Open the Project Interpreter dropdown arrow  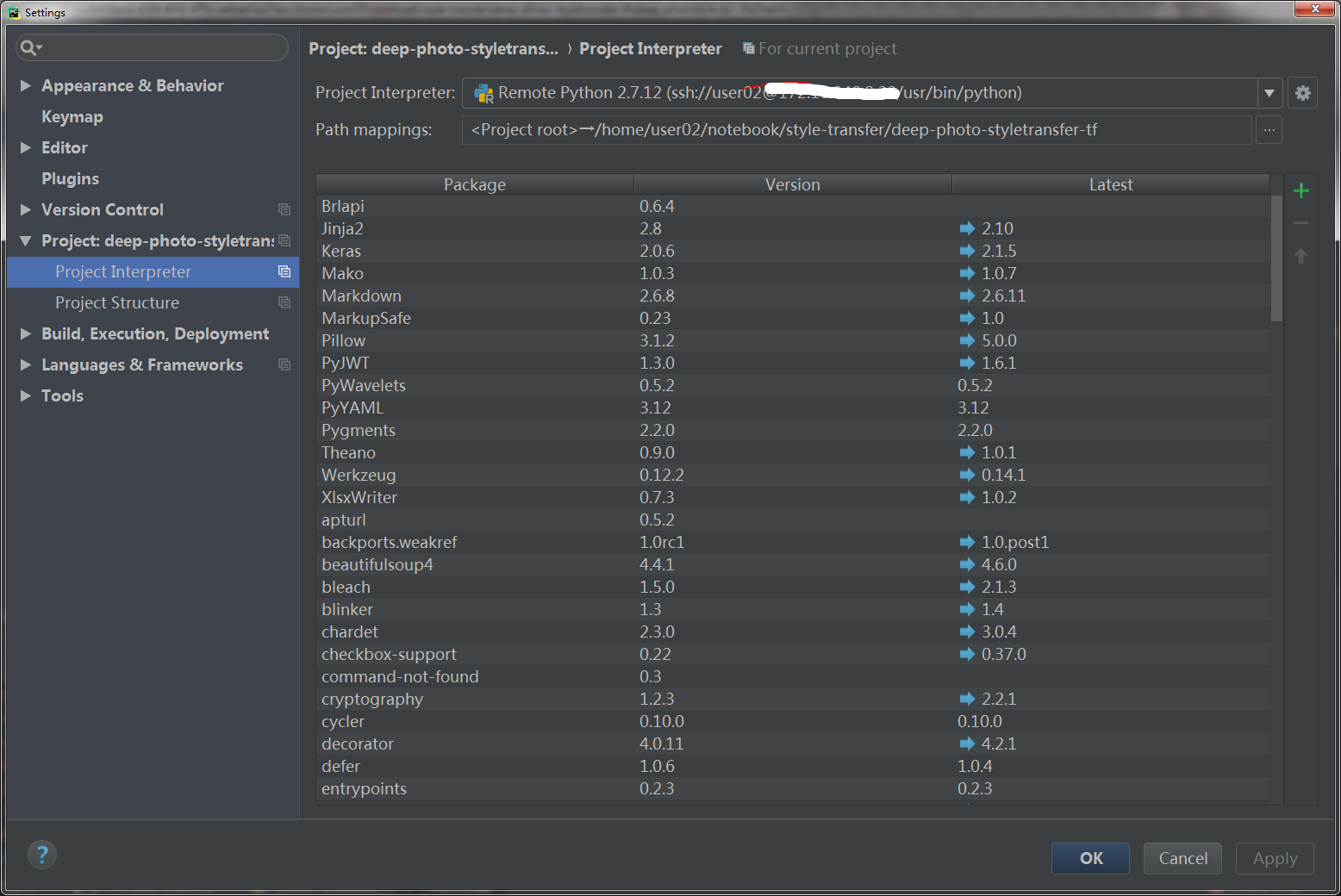pyautogui.click(x=1269, y=93)
